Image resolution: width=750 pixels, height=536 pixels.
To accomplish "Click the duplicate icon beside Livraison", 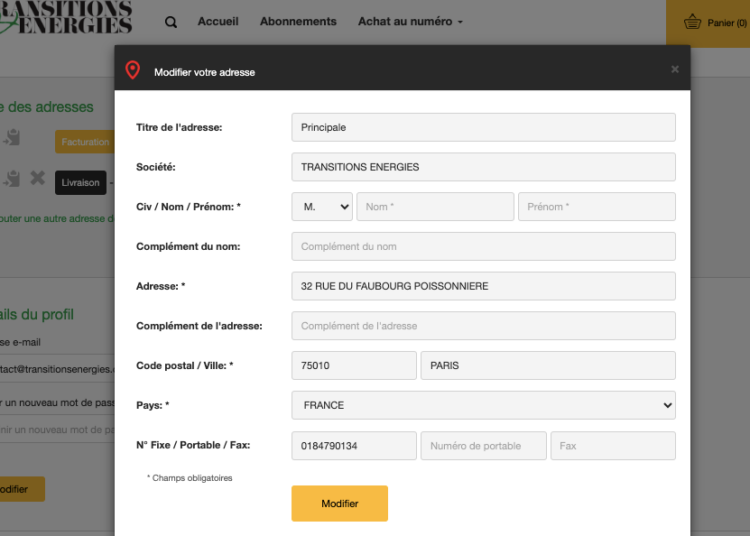I will (x=13, y=179).
